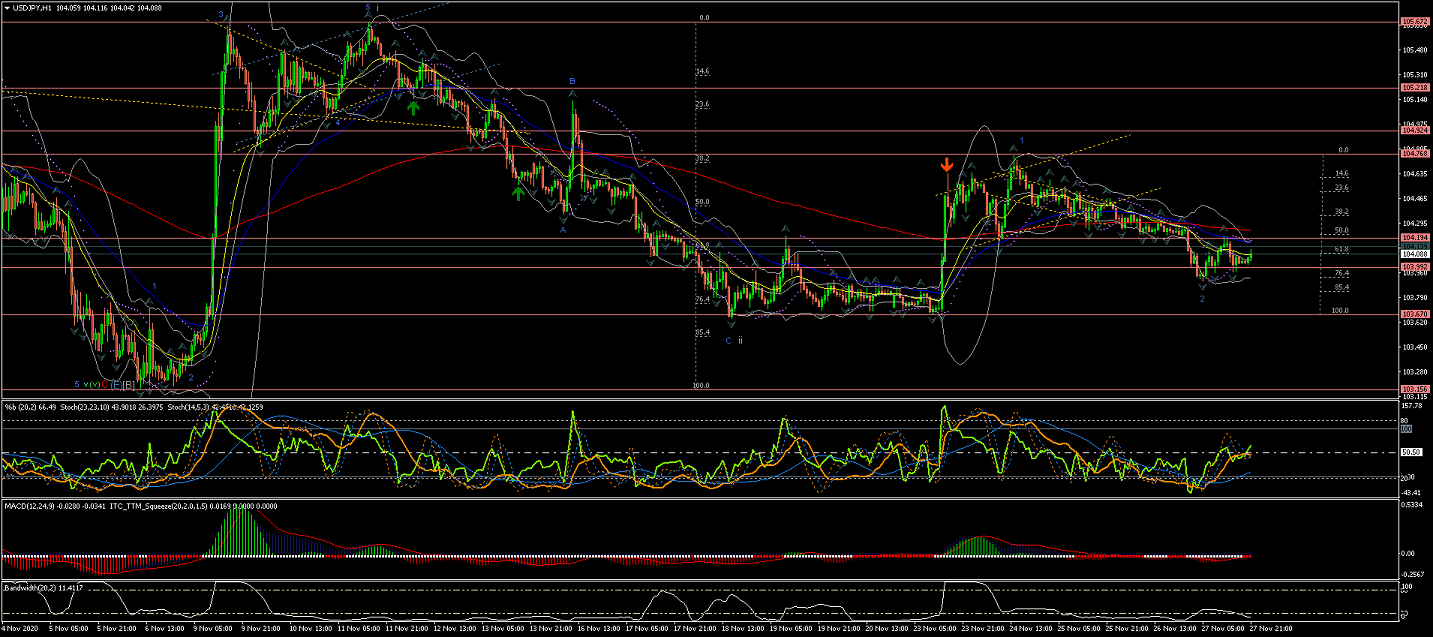Screen dimensions: 1433x637
Task: Click the 103.670 price level tag
Action: pyautogui.click(x=1414, y=314)
